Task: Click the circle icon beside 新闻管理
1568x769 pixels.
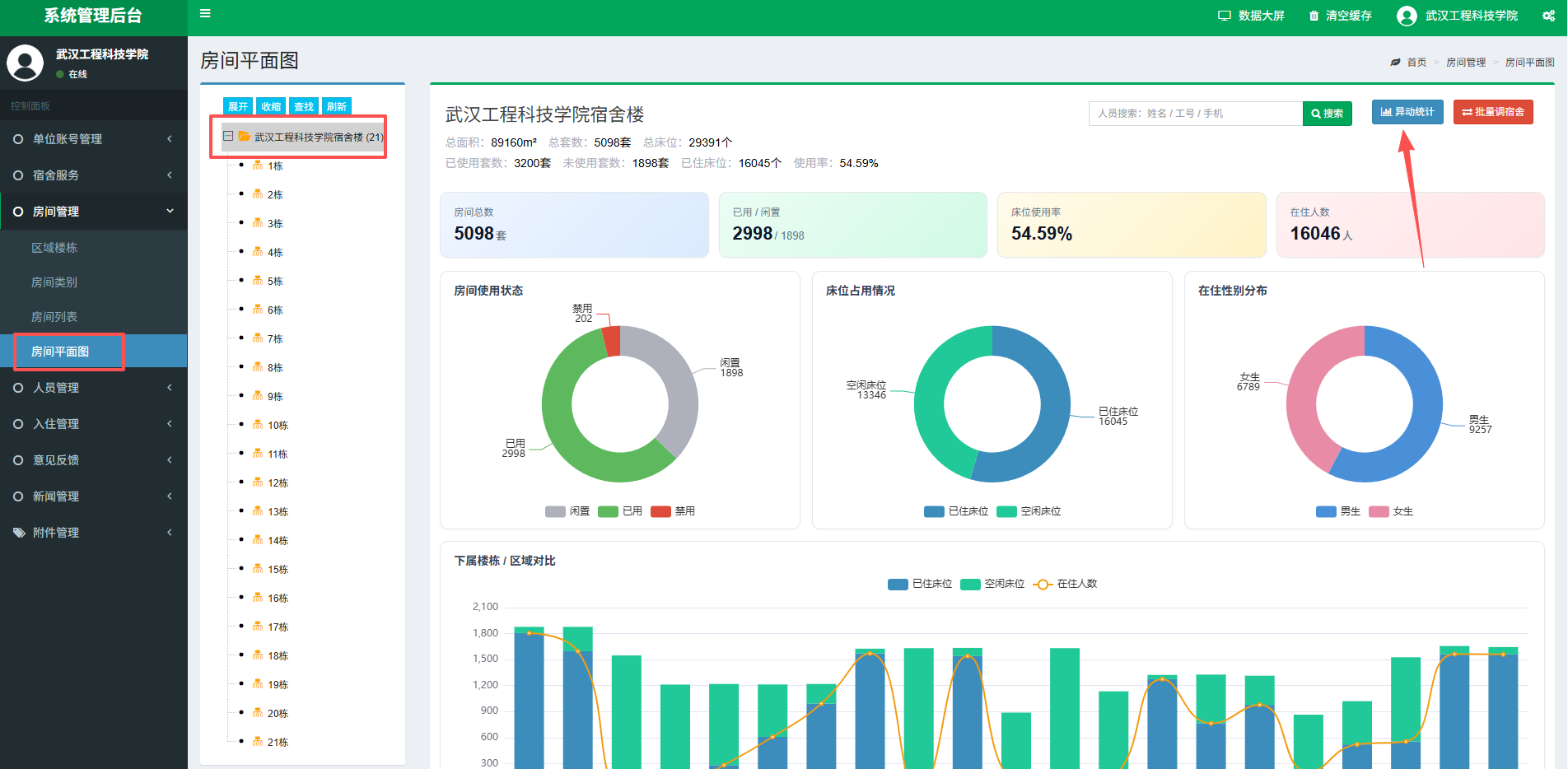Action: click(x=18, y=496)
